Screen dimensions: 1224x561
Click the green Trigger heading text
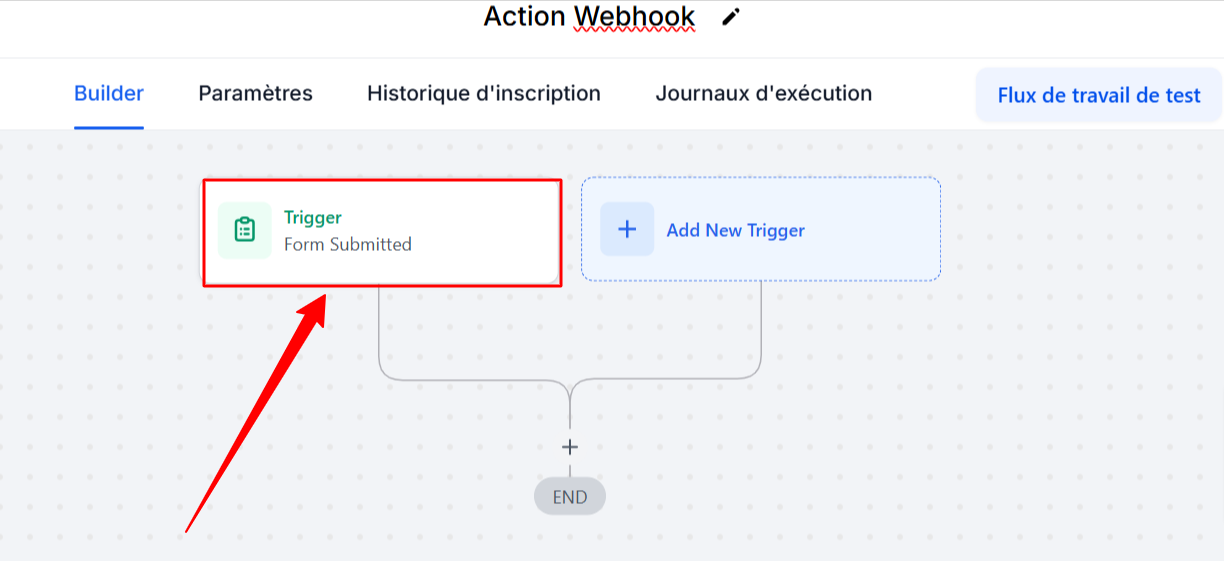(x=313, y=217)
